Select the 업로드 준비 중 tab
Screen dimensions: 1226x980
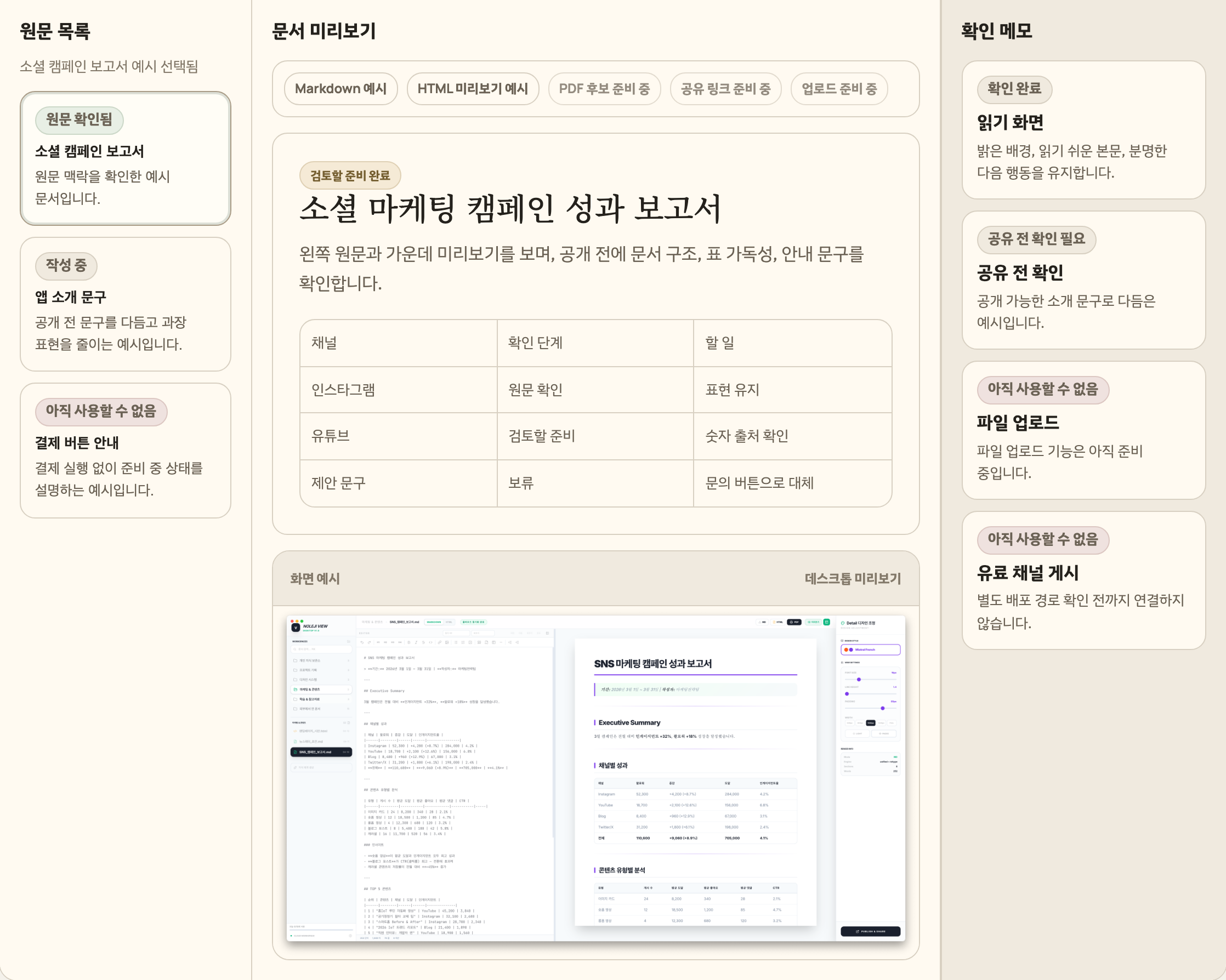click(839, 89)
